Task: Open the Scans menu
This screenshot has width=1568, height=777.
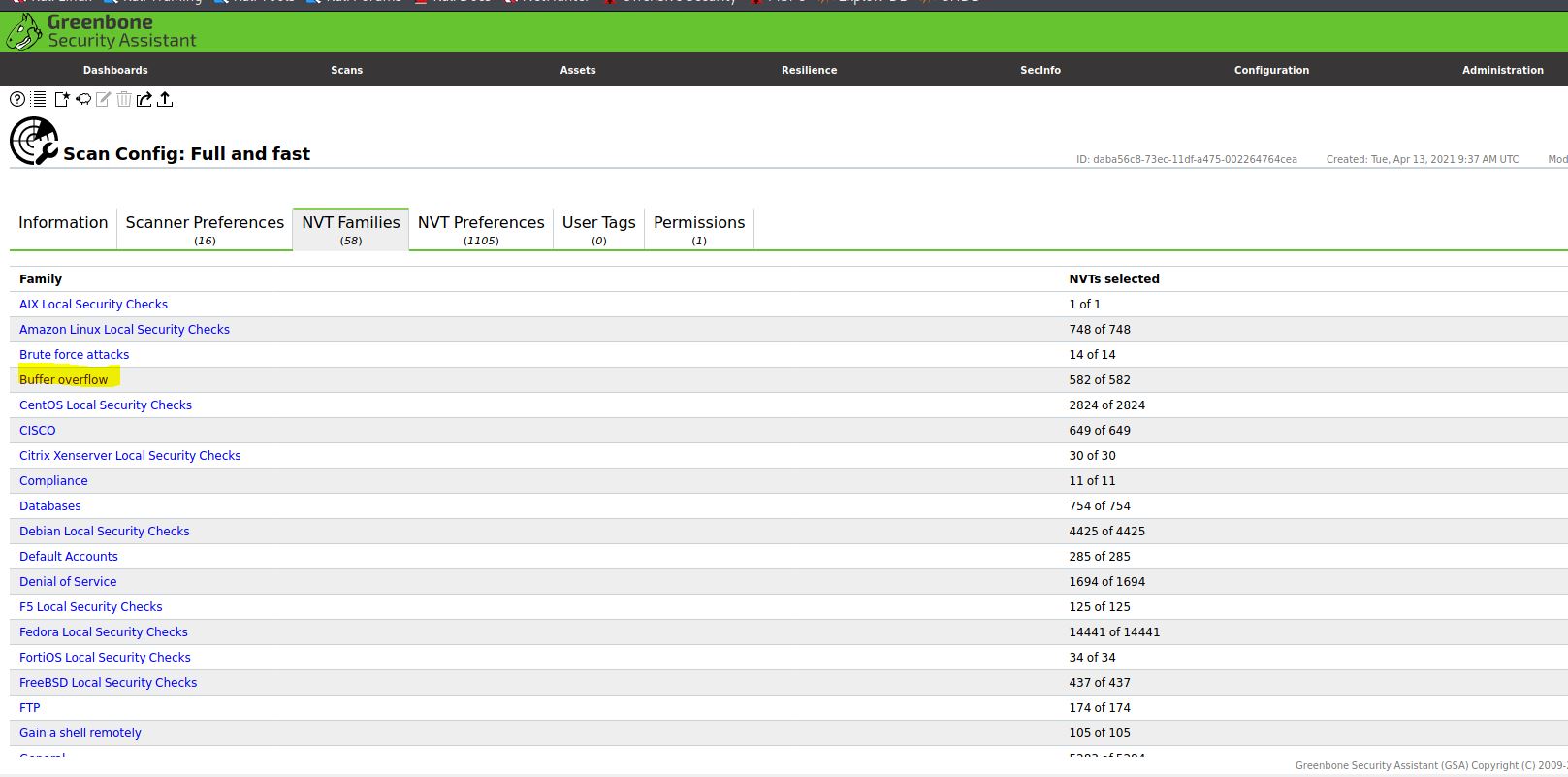Action: pyautogui.click(x=346, y=70)
